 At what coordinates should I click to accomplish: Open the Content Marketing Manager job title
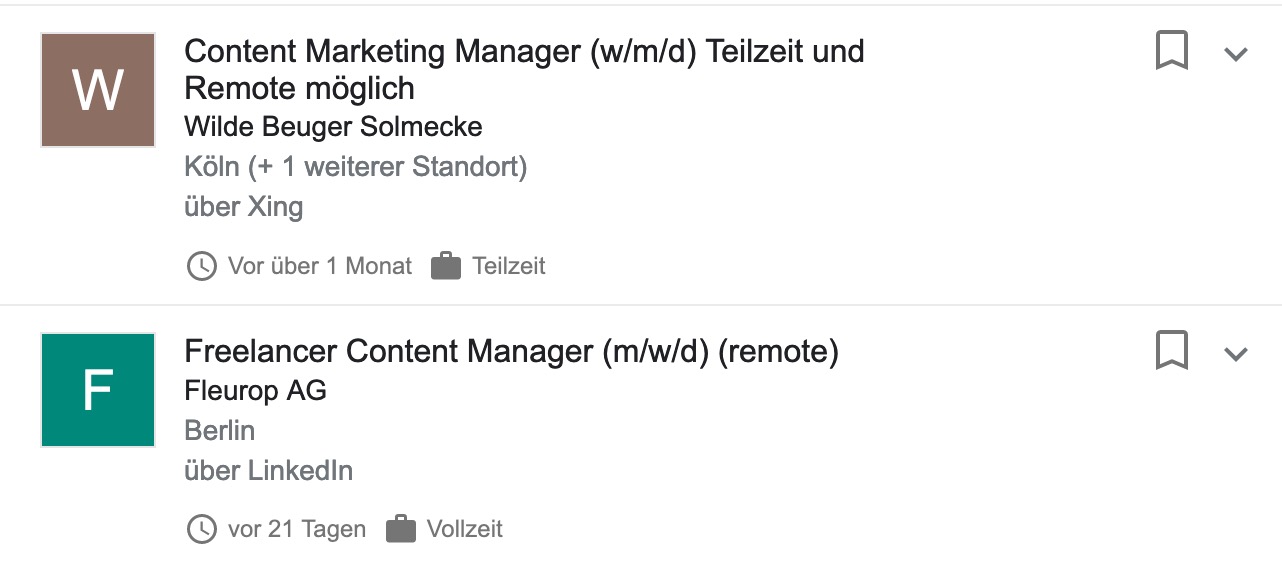tap(525, 69)
